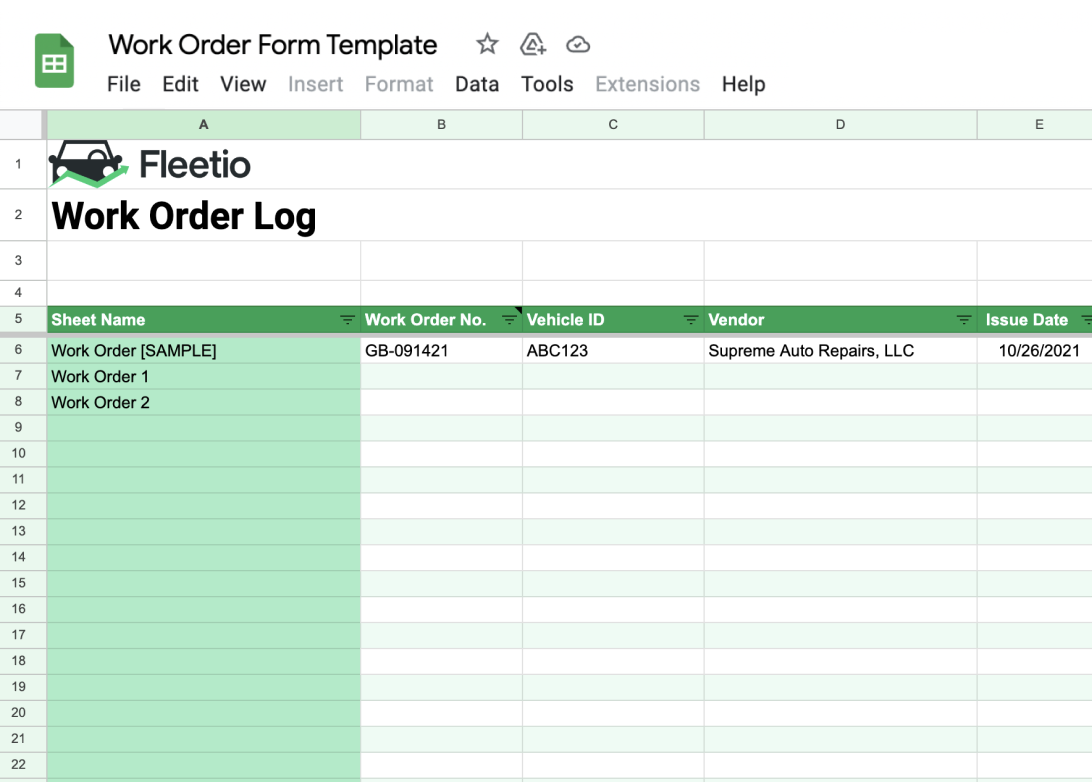The image size is (1092, 782).
Task: Select column A header
Action: tap(203, 125)
